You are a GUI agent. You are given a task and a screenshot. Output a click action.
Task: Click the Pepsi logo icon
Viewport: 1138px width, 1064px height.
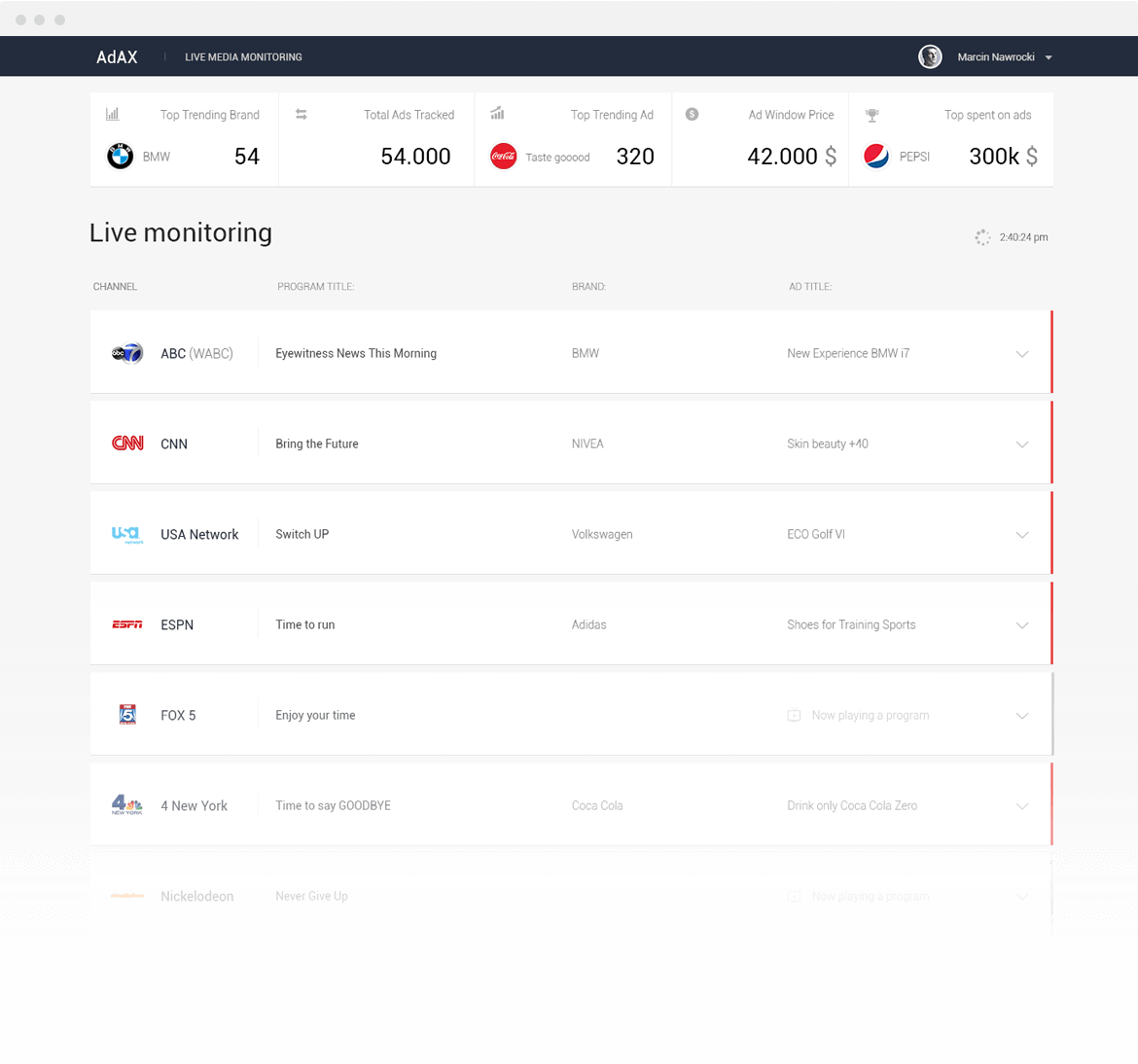click(876, 156)
